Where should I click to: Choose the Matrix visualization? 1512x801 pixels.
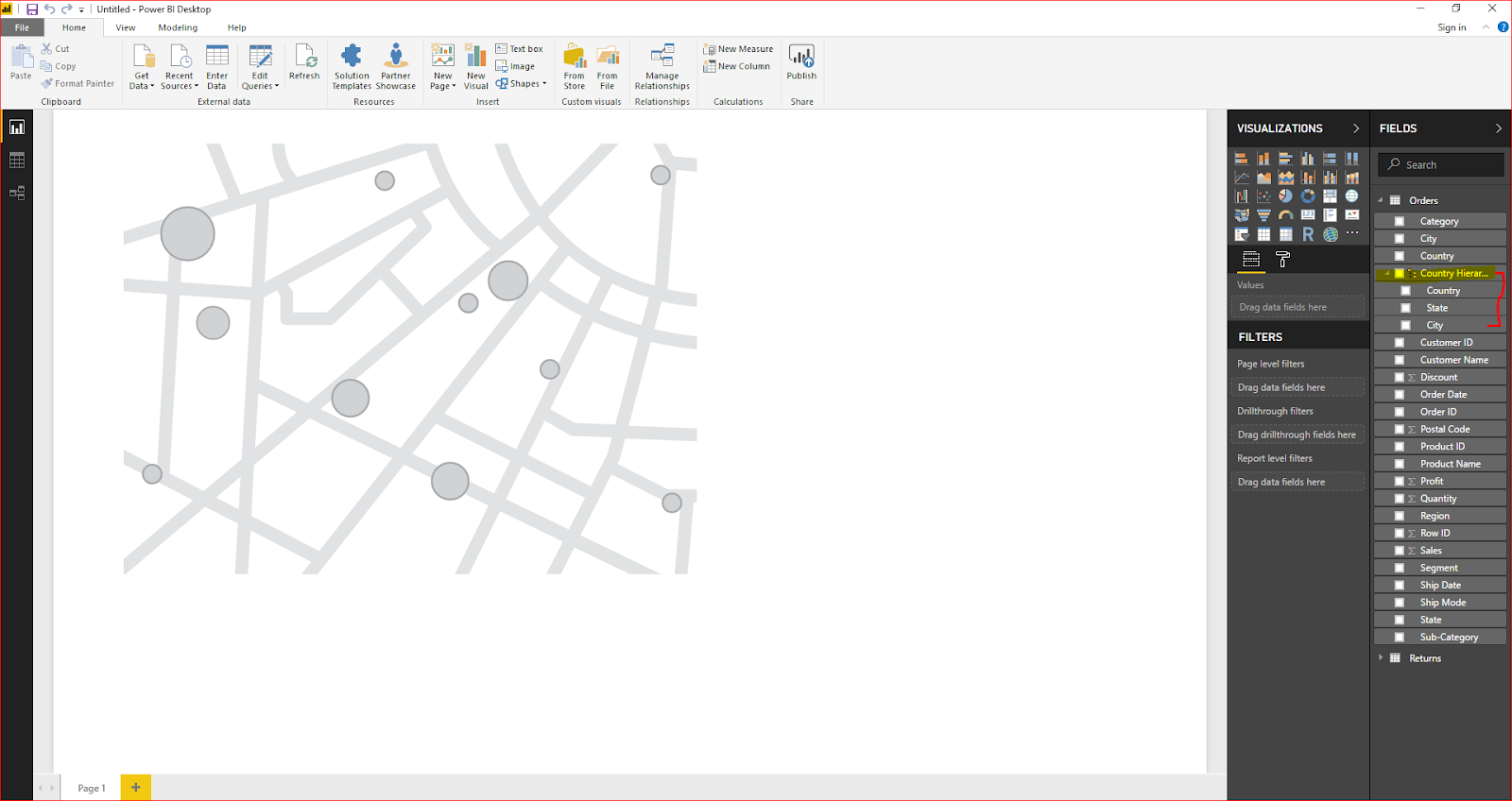pyautogui.click(x=1286, y=233)
